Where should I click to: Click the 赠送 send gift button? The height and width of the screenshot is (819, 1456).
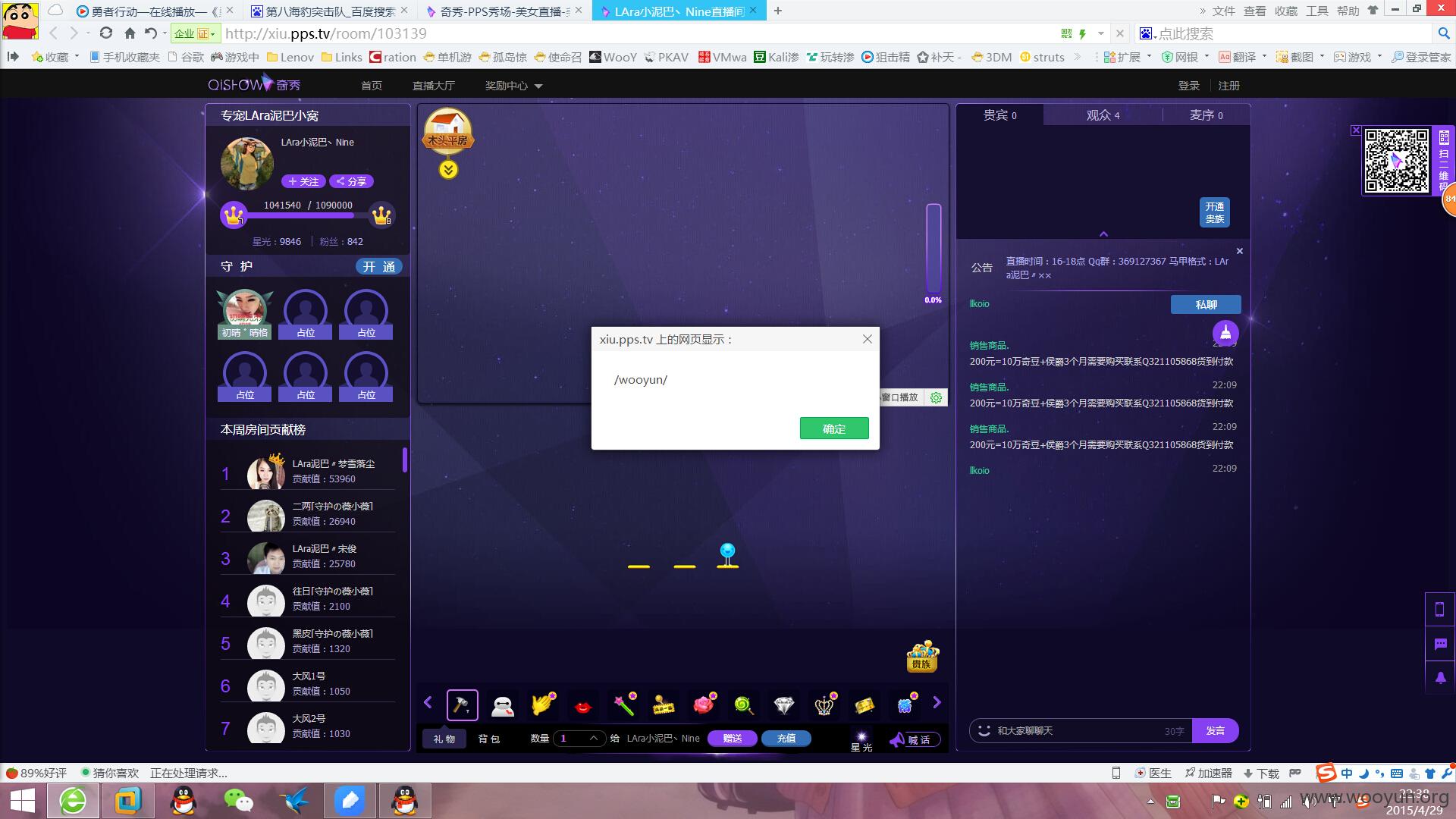coord(732,738)
